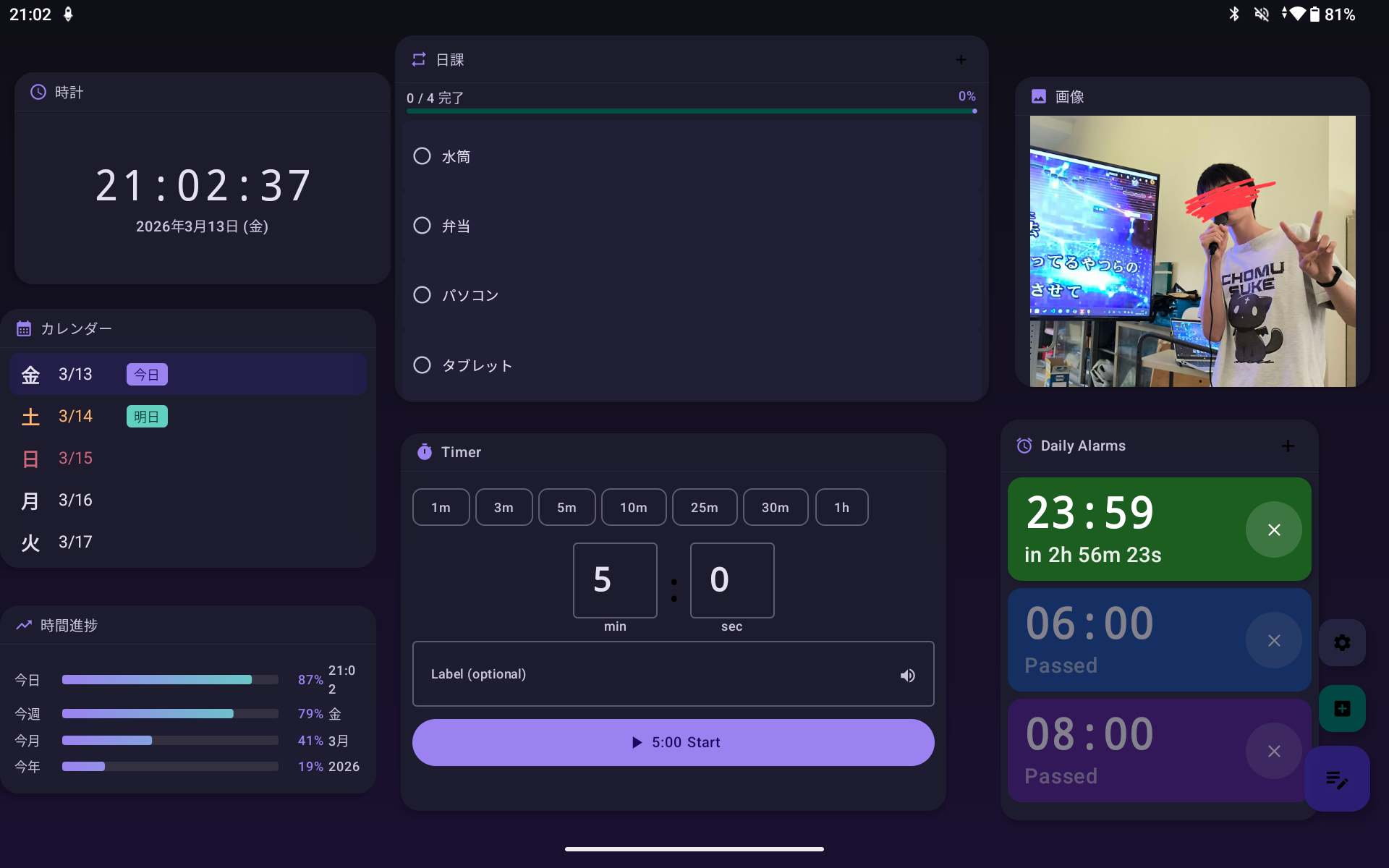Screen dimensions: 1389x868
Task: Dismiss the 23:59 alarm
Action: click(x=1273, y=529)
